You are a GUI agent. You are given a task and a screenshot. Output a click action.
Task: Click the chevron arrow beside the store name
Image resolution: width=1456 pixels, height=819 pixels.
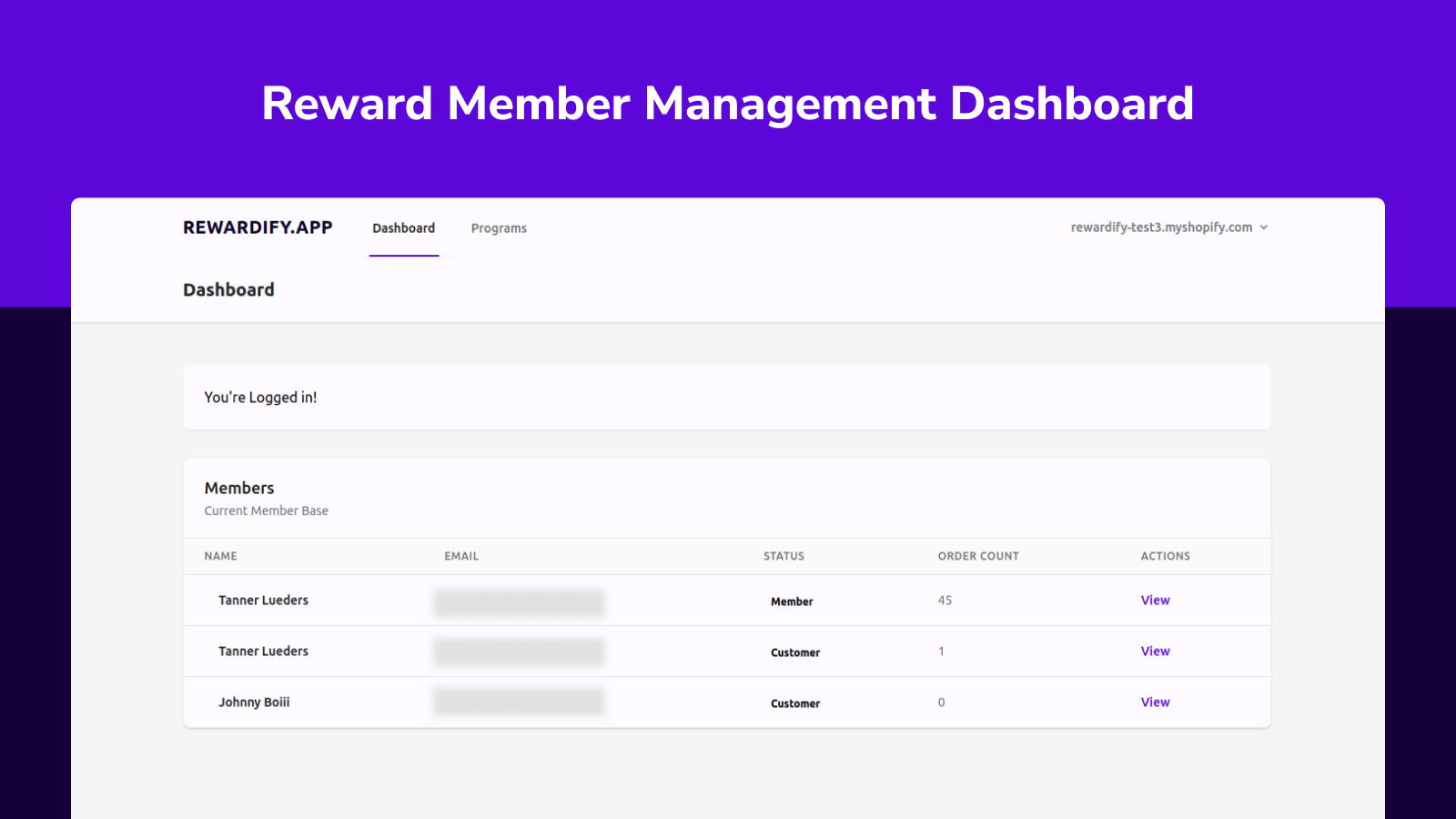click(1264, 227)
